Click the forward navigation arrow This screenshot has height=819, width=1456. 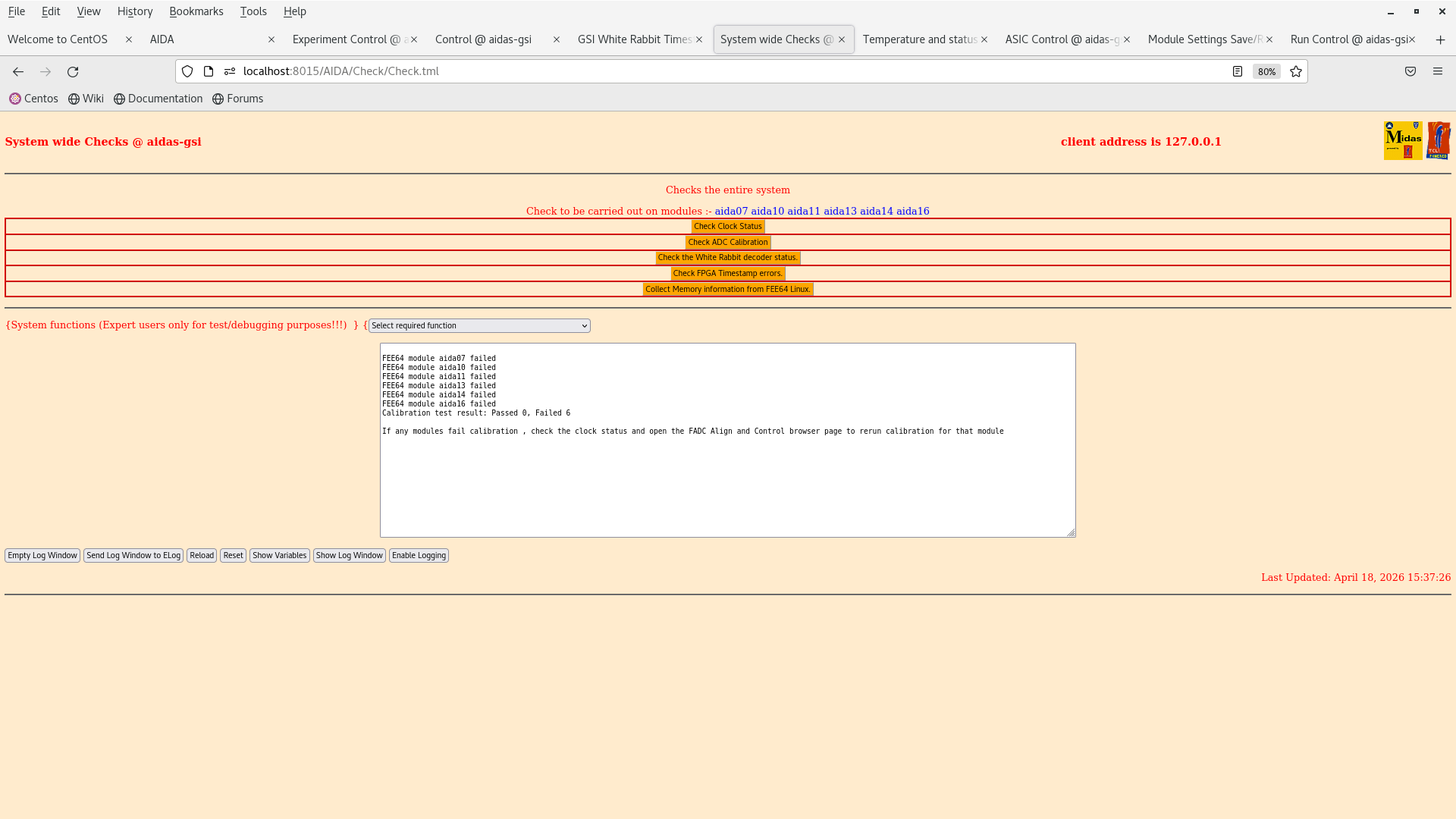45,71
